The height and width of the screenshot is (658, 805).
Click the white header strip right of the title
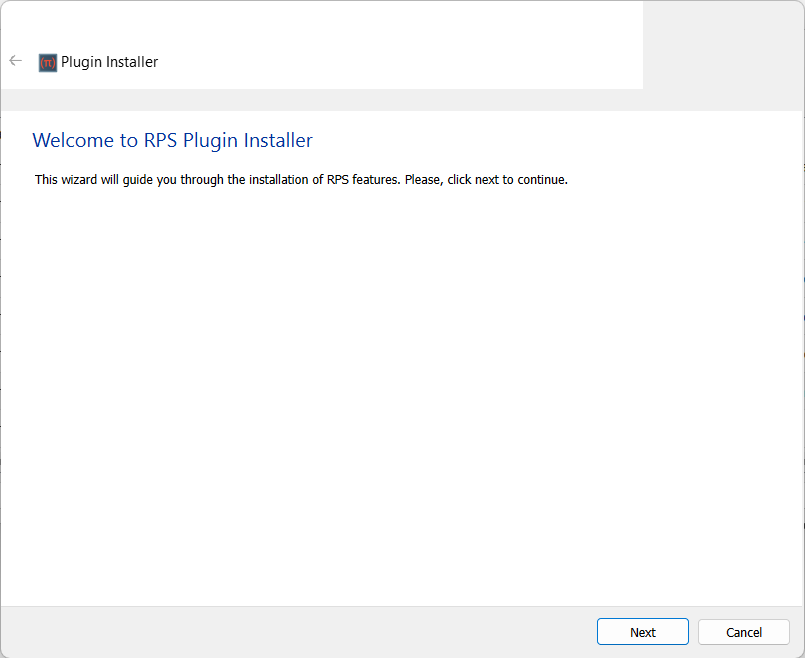(x=400, y=62)
